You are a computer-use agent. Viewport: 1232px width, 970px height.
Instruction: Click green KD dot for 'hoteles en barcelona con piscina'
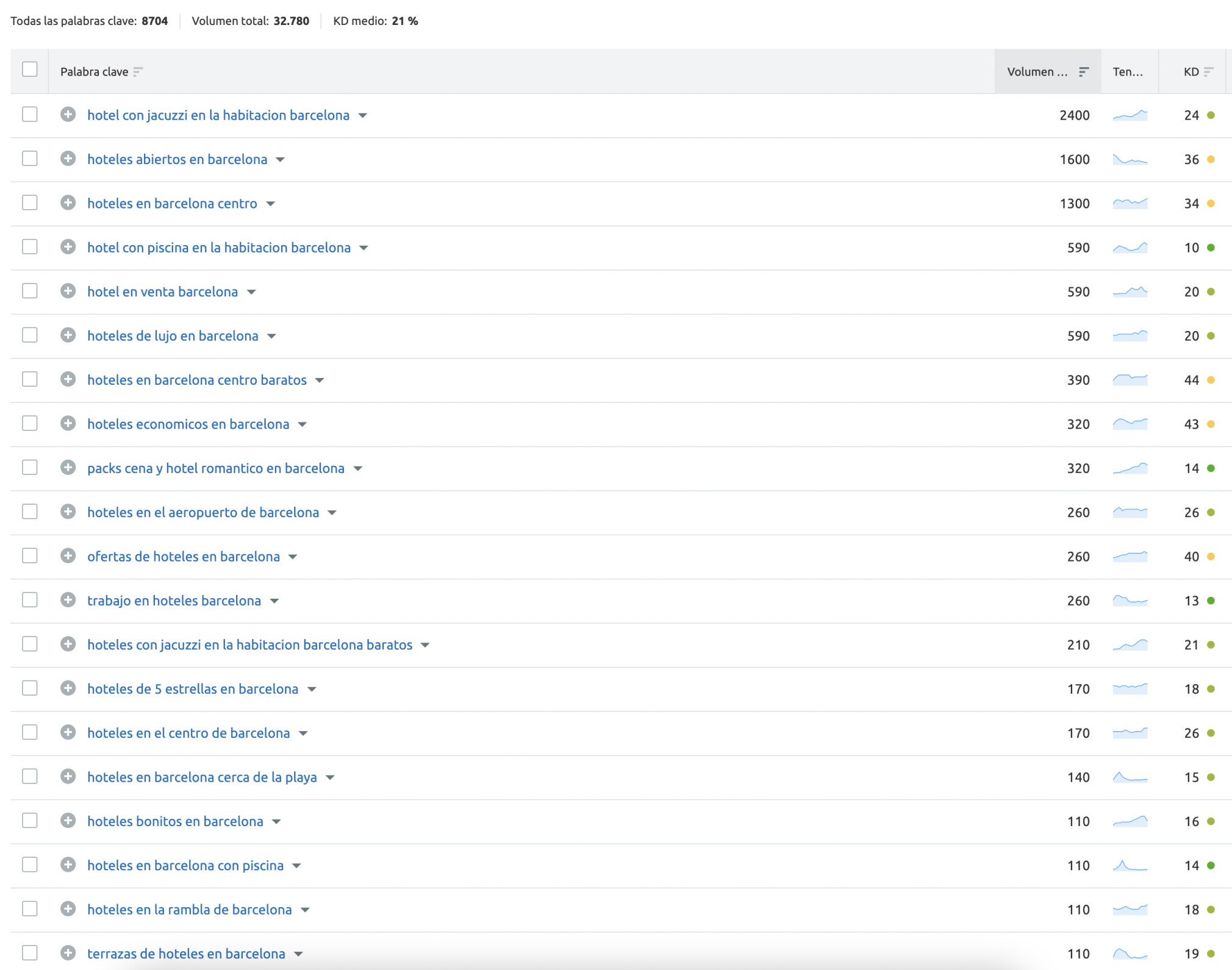(x=1211, y=865)
